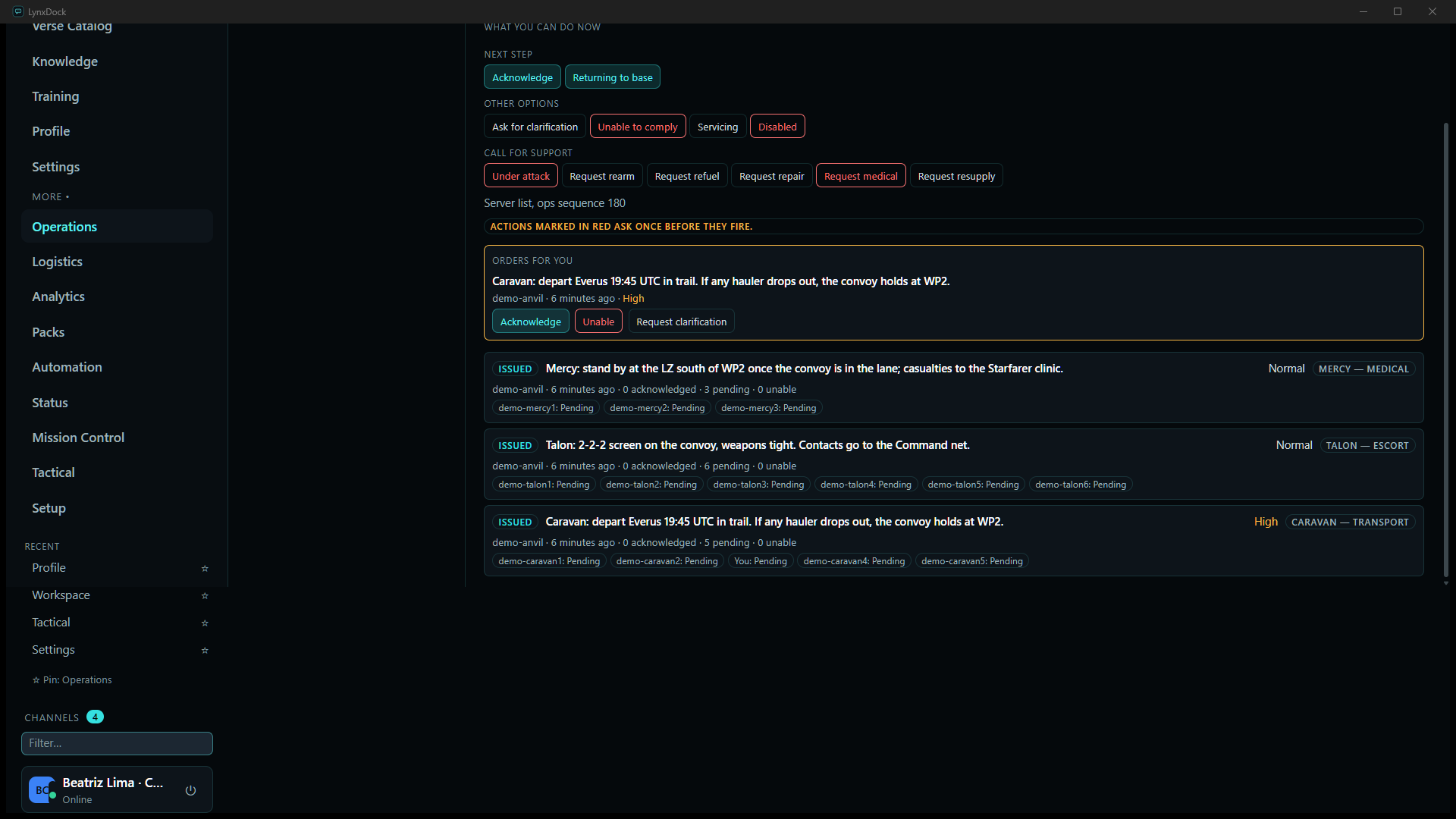Open Packs in sidebar
Viewport: 1456px width, 819px height.
[117, 332]
